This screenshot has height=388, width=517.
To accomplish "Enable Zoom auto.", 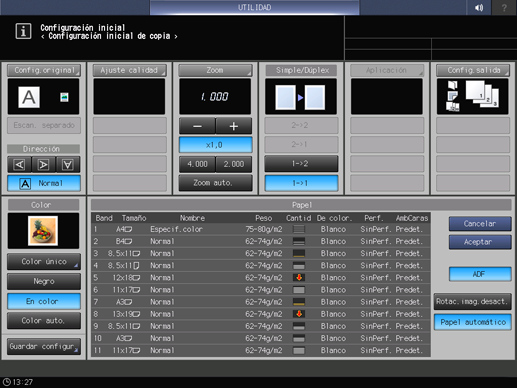I will tap(215, 183).
